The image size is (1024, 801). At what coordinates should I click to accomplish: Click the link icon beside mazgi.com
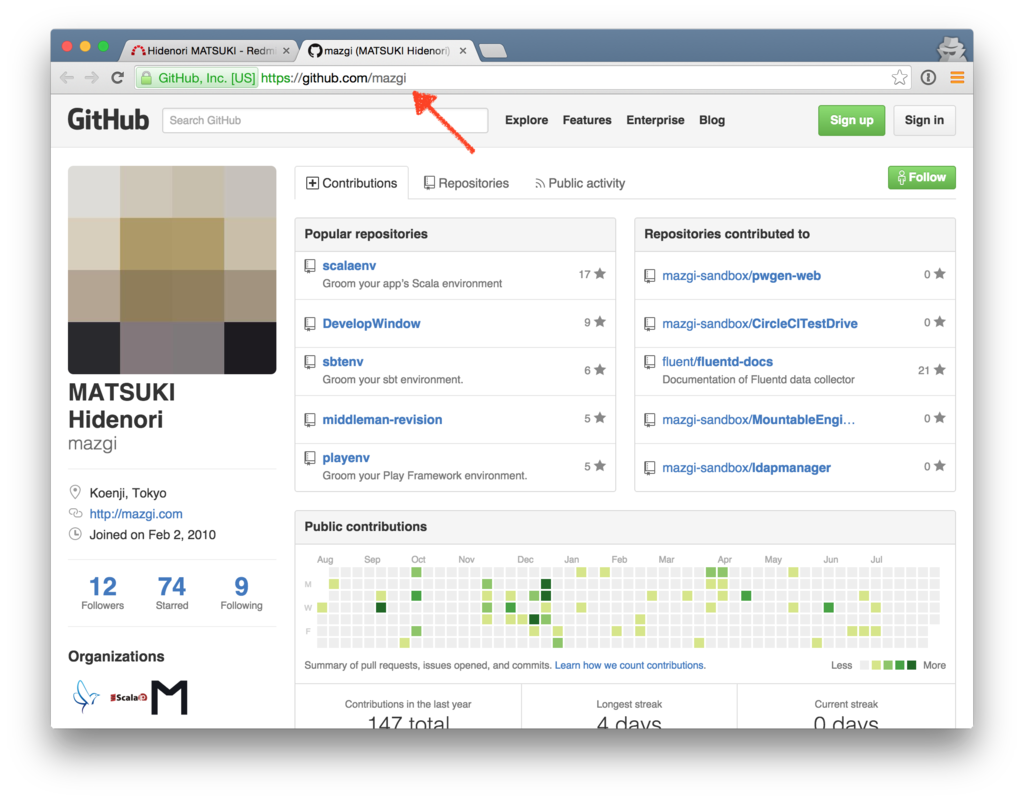click(76, 514)
